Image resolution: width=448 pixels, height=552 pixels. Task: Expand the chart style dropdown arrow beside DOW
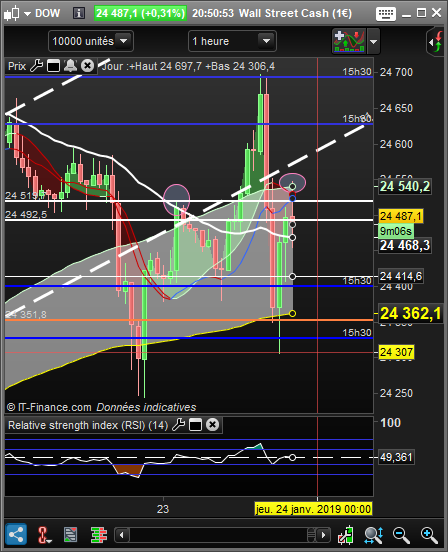pyautogui.click(x=27, y=14)
